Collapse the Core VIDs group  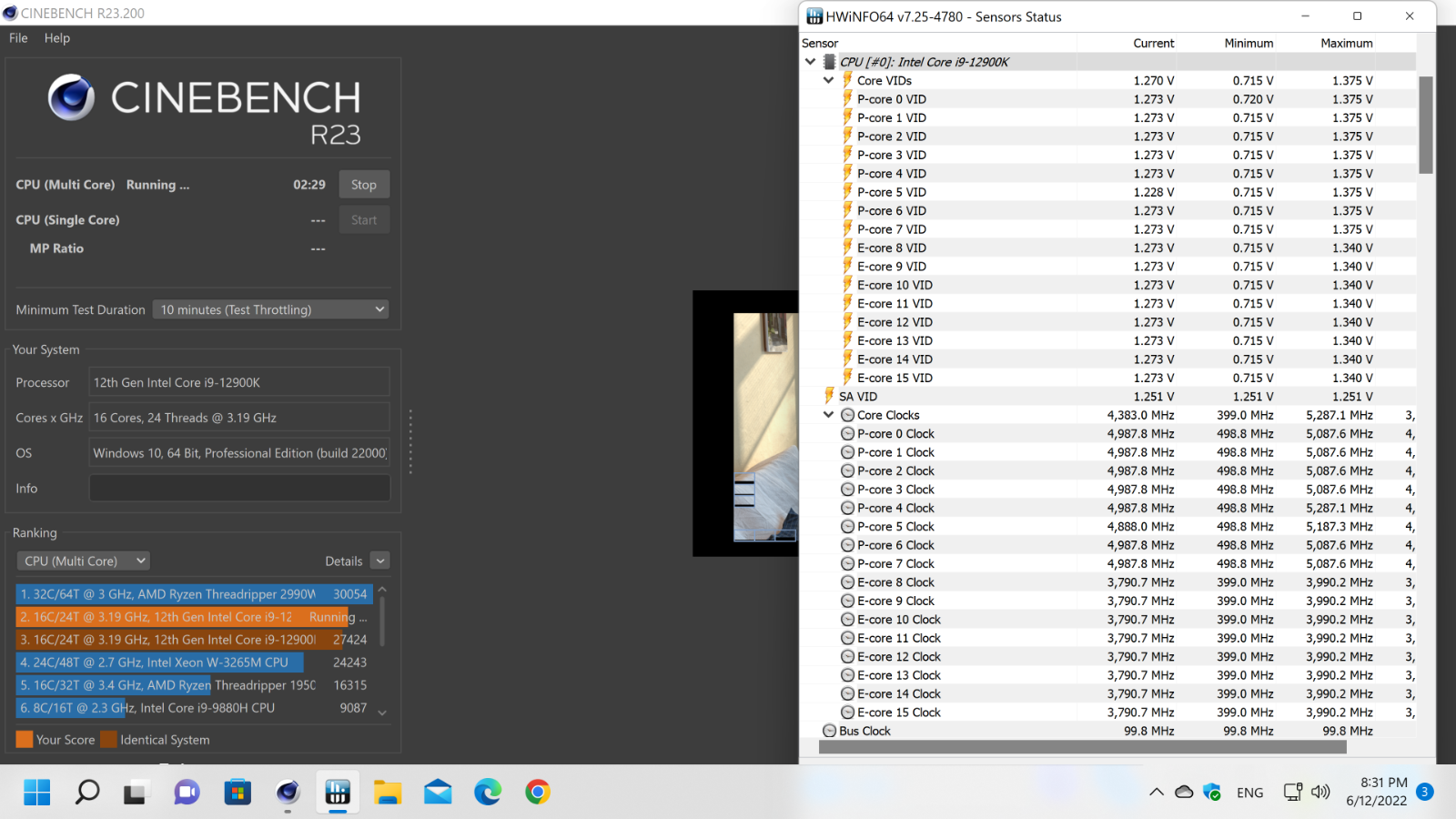[x=828, y=80]
